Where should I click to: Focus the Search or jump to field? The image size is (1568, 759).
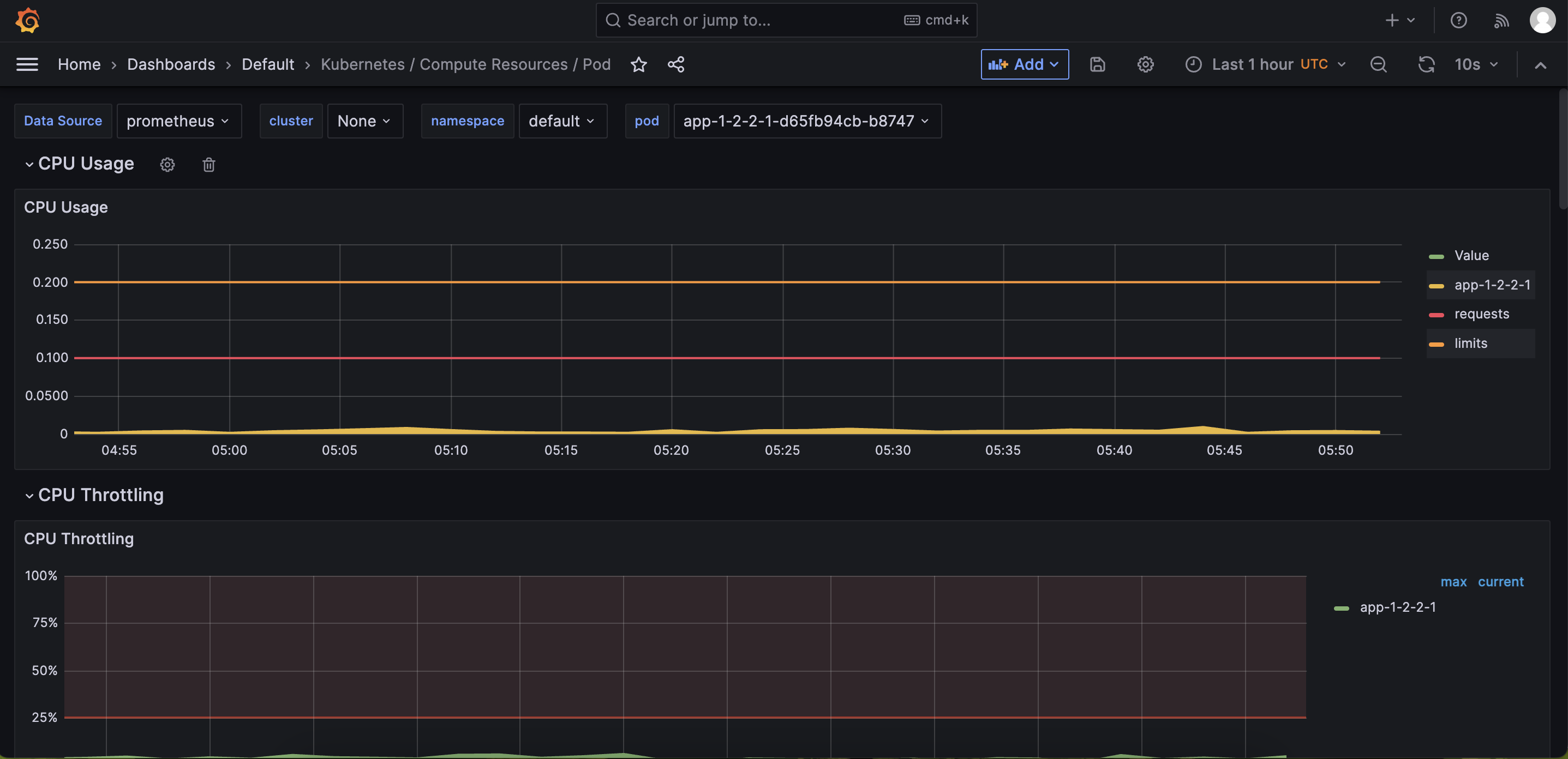point(786,20)
